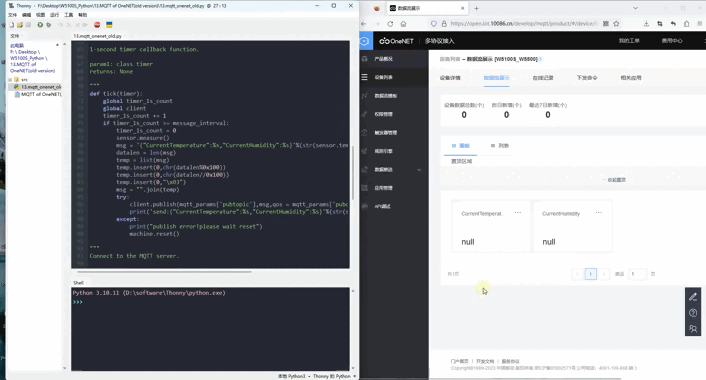Click the pencil feedback icon on right

pos(693,297)
